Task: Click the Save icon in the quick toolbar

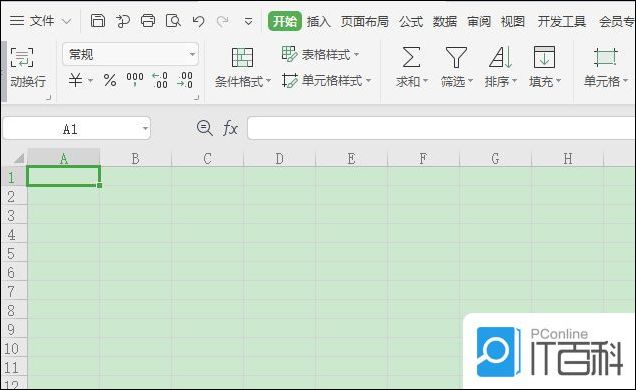Action: click(x=98, y=20)
